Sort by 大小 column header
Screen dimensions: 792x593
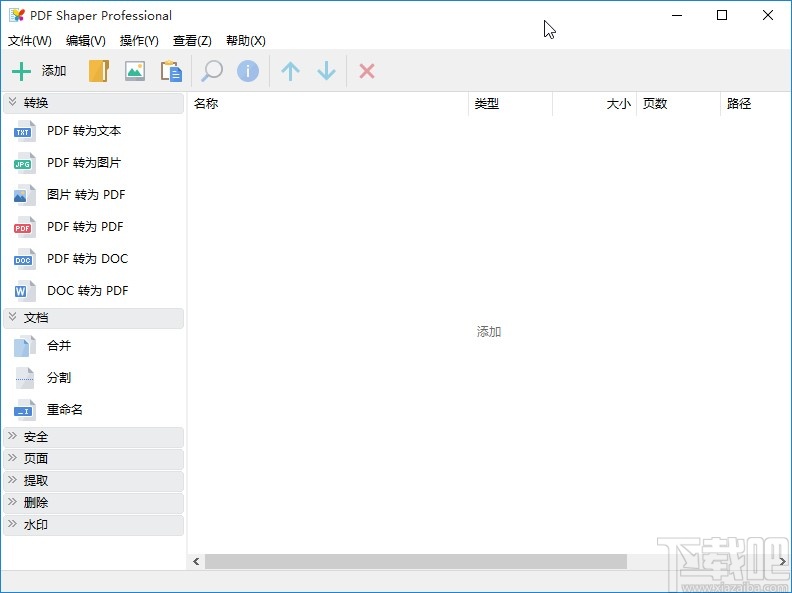[x=595, y=104]
